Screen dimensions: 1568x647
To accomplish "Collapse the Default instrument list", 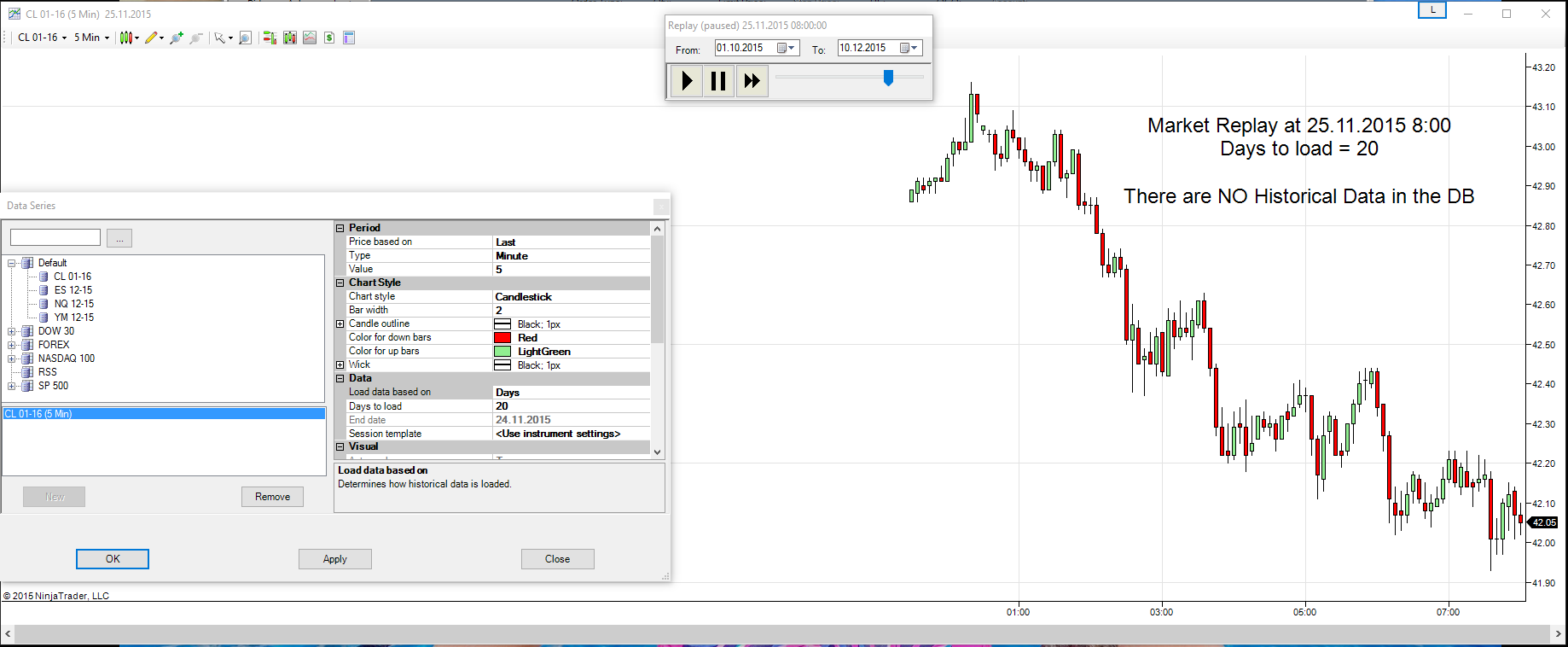I will point(12,263).
